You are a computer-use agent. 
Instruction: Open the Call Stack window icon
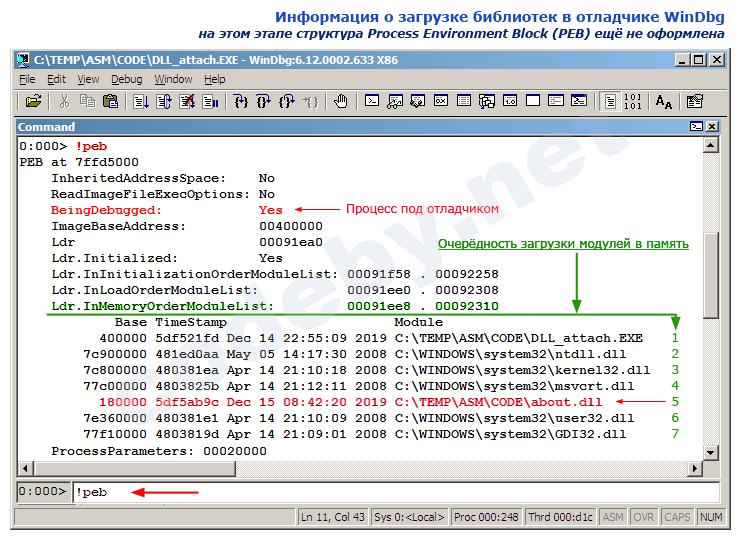point(487,101)
